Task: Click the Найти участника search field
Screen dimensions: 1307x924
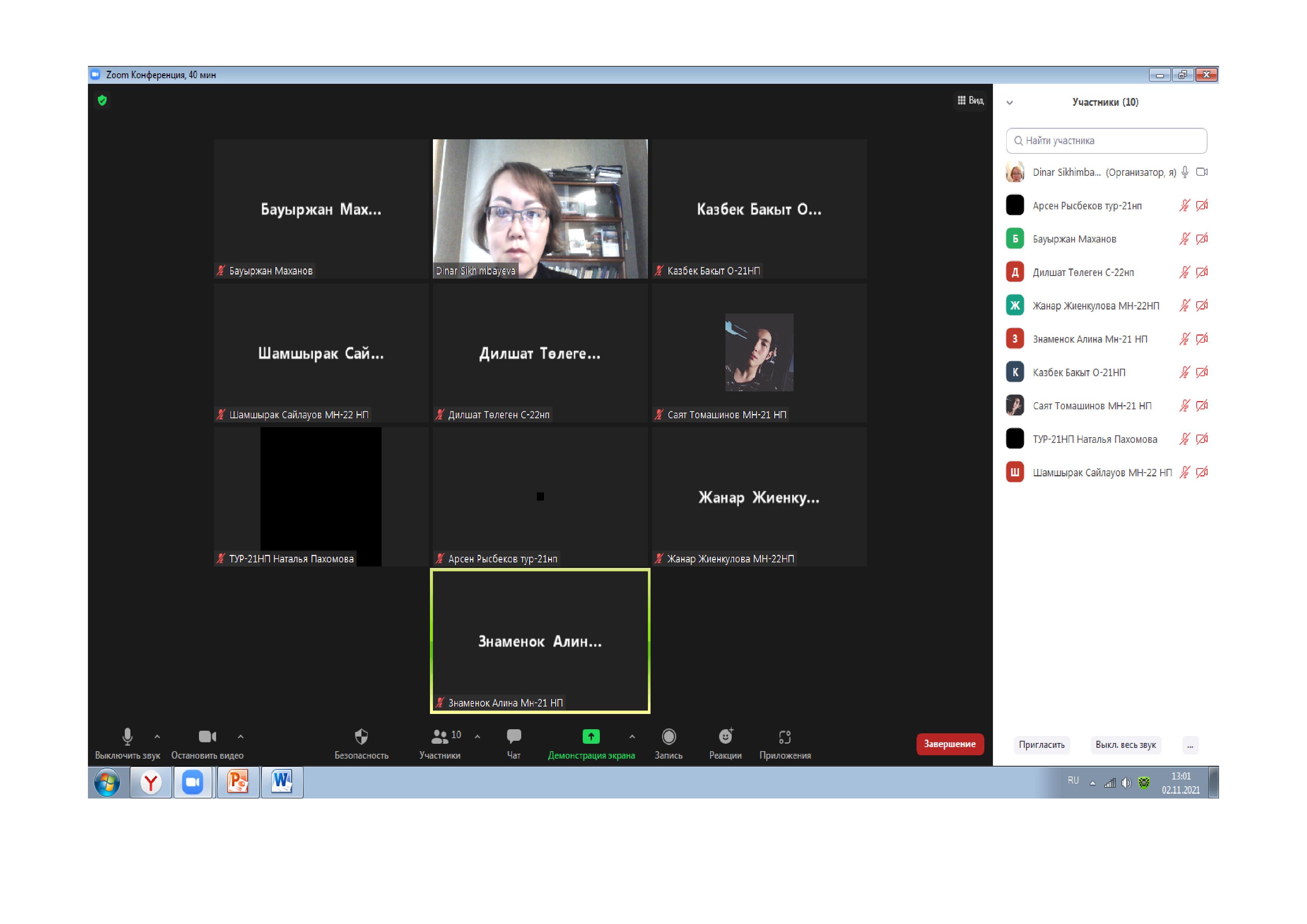Action: (1106, 140)
